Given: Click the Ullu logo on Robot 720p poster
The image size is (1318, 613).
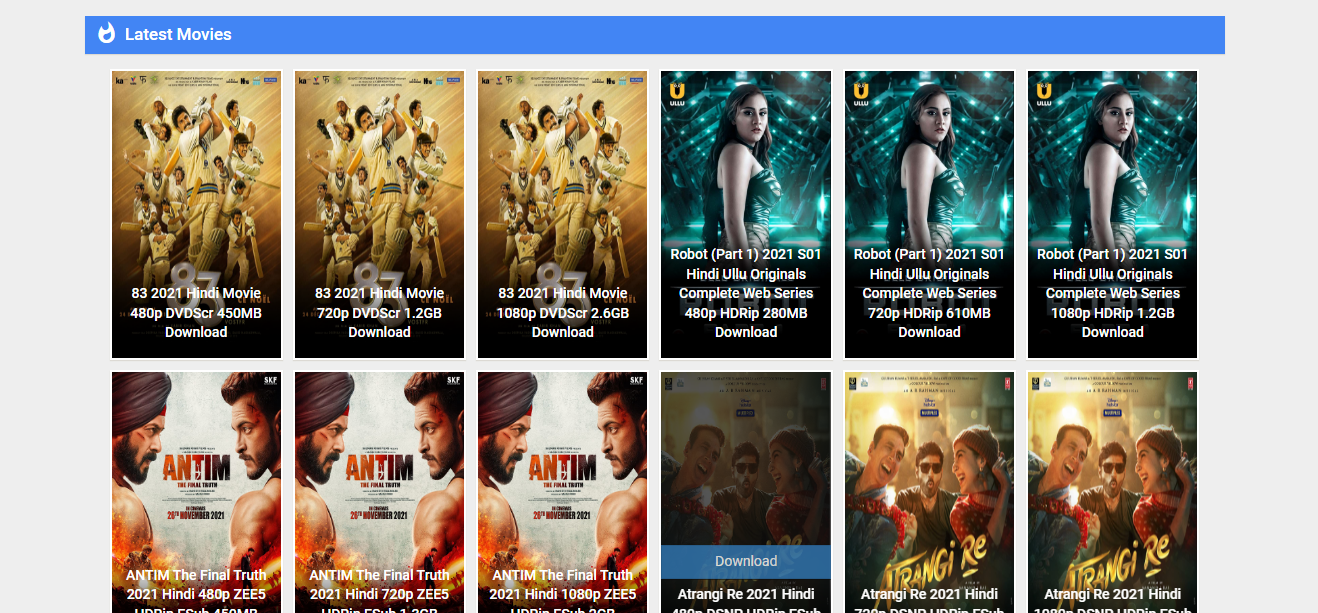Looking at the screenshot, I should pyautogui.click(x=860, y=93).
